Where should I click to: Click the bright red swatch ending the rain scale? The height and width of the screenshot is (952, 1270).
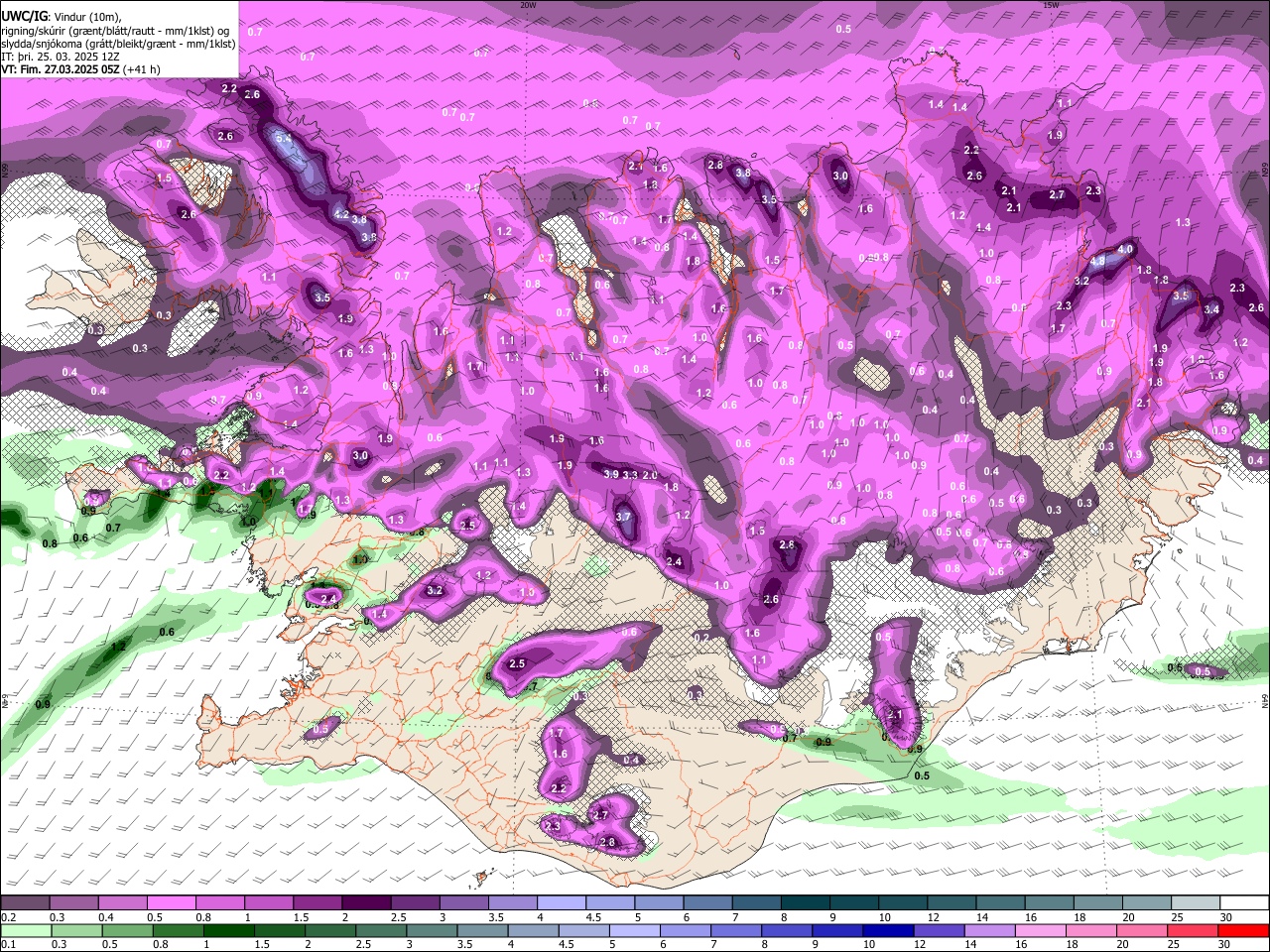1244,930
